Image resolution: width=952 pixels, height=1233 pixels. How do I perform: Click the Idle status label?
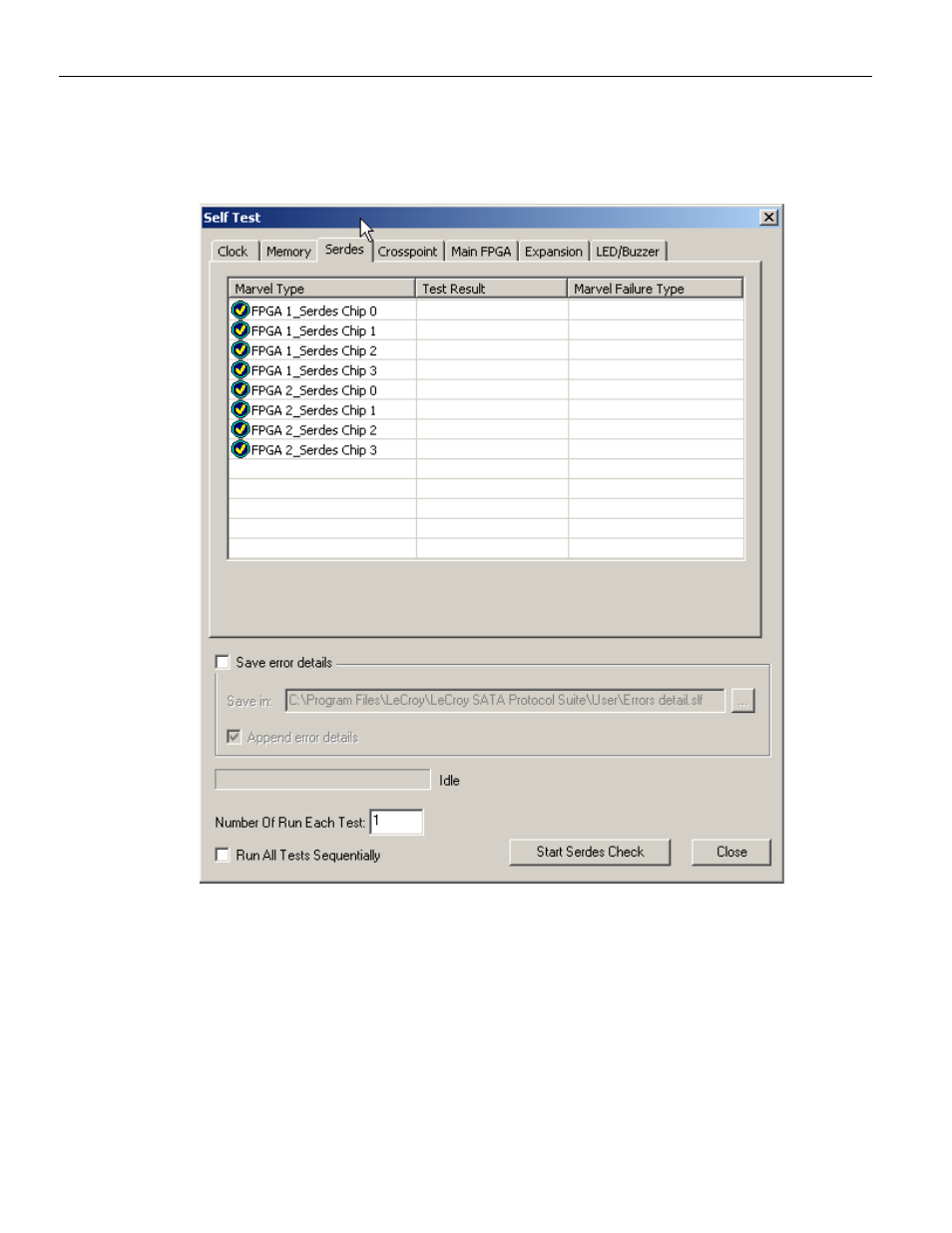(x=449, y=781)
